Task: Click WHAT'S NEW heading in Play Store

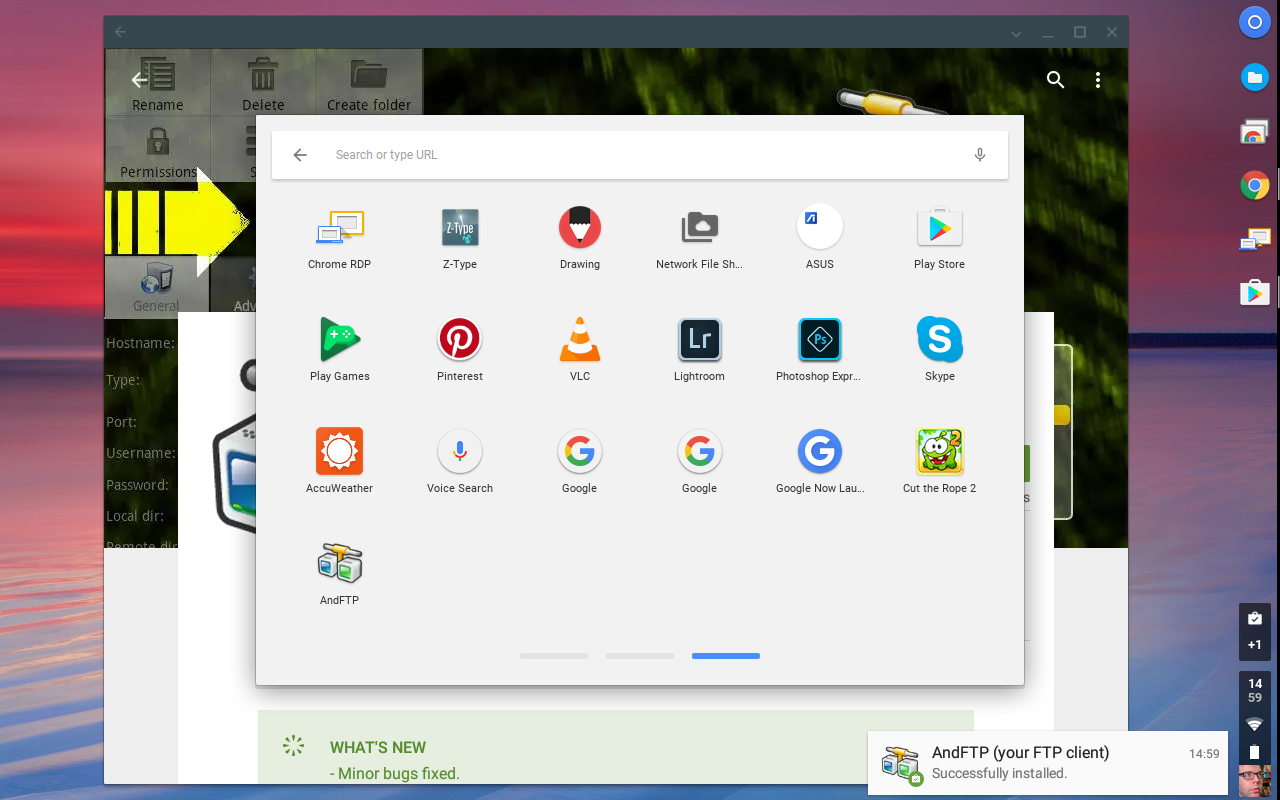Action: tap(378, 748)
